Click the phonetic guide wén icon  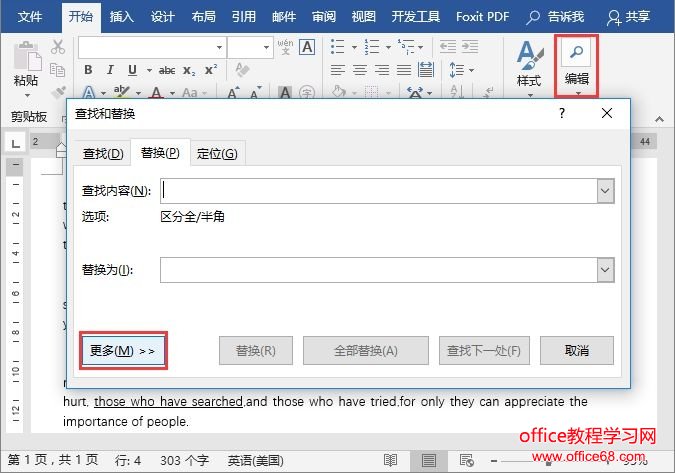click(285, 47)
